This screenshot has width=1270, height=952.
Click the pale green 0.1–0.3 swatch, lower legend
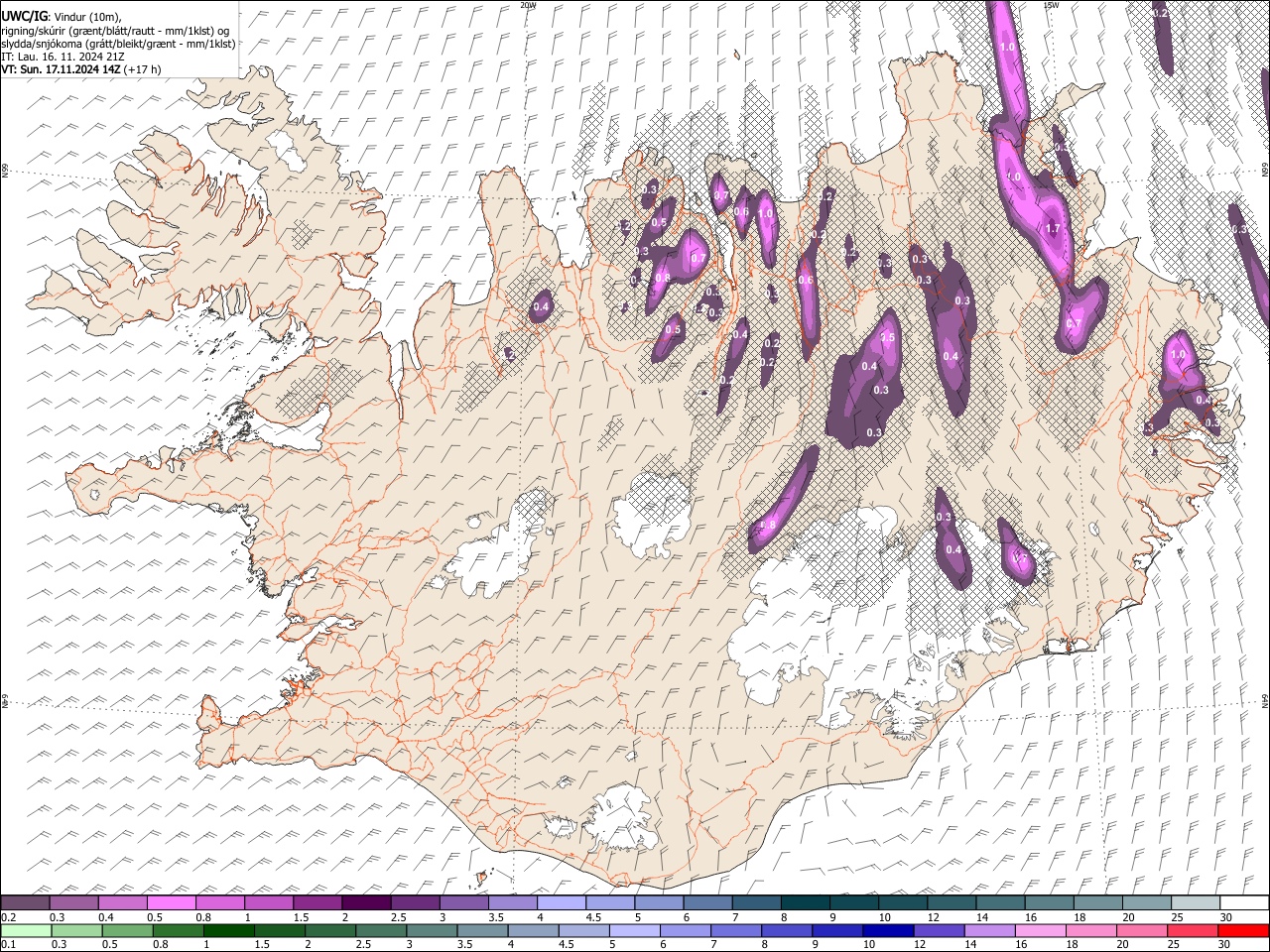coord(26,930)
